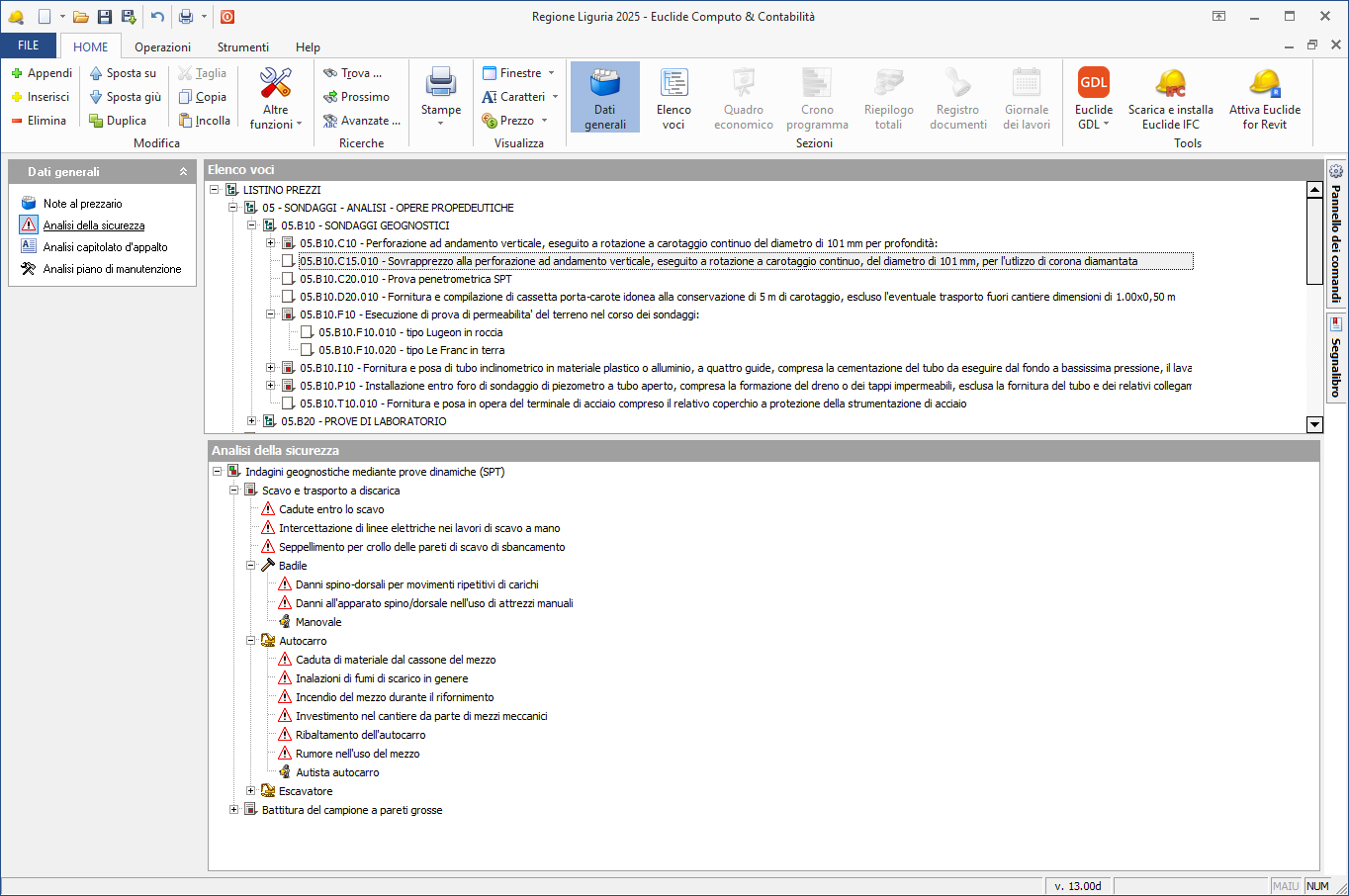1349x896 pixels.
Task: Tick checkbox for 05.B10.C20.010 Prova penetrometrica SPT
Action: tap(288, 279)
